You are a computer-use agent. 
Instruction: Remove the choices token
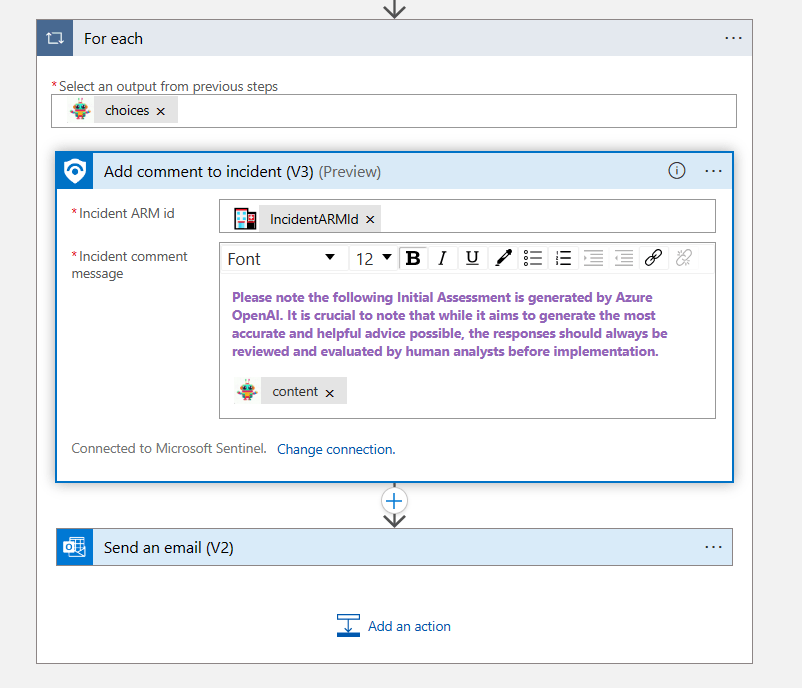coord(161,111)
